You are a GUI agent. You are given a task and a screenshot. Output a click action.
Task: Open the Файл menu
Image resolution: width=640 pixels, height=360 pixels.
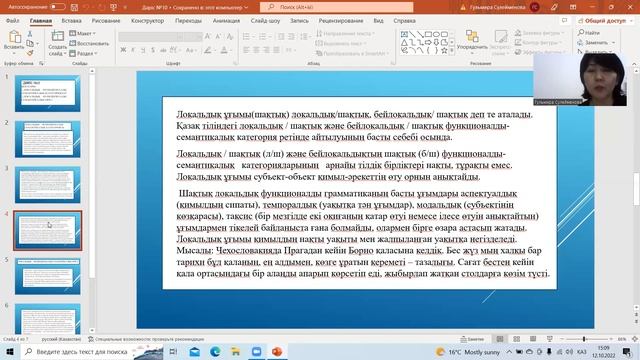(13, 20)
